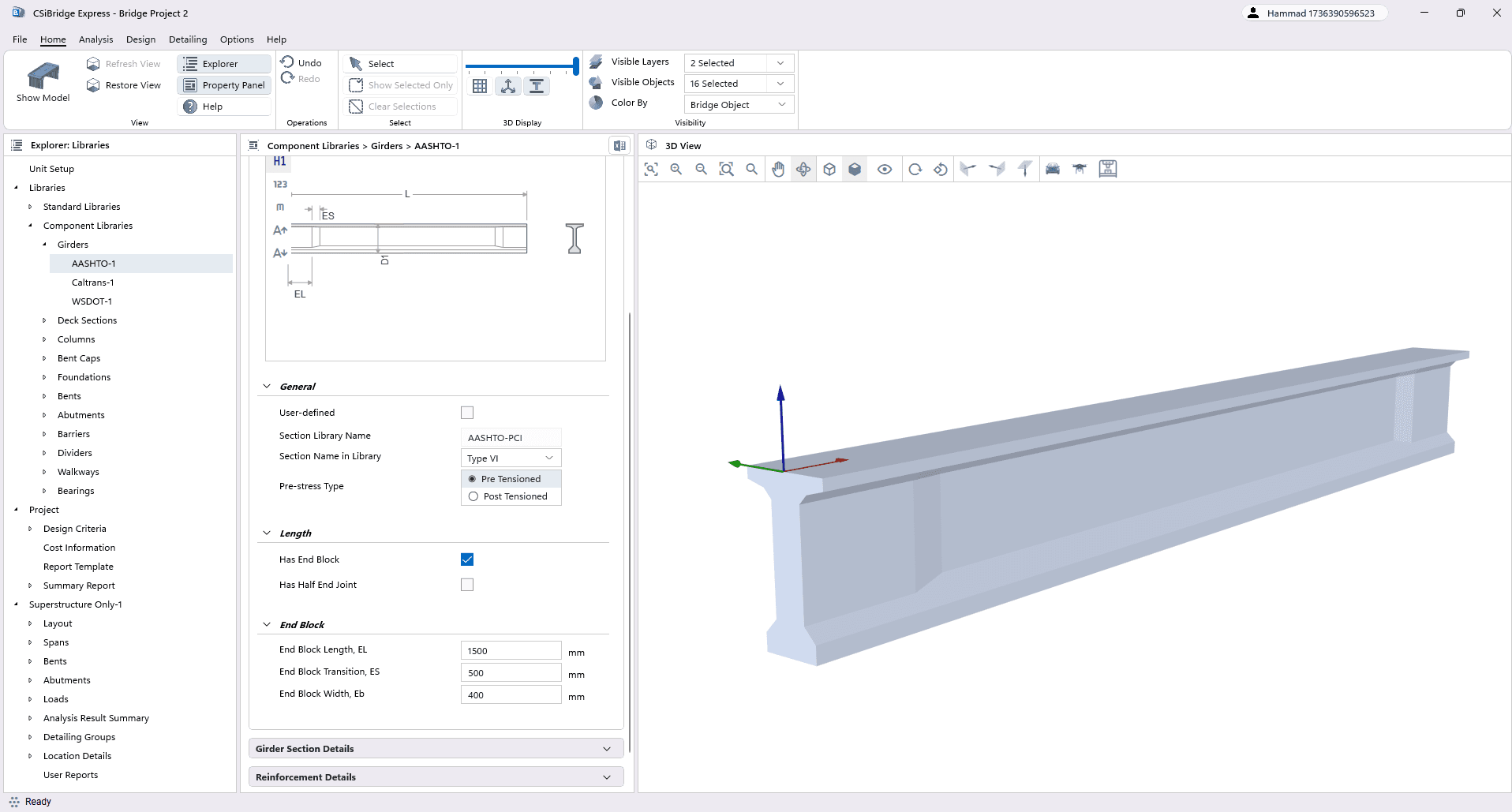1512x812 pixels.
Task: Open the Analysis menu tab
Action: tap(95, 39)
